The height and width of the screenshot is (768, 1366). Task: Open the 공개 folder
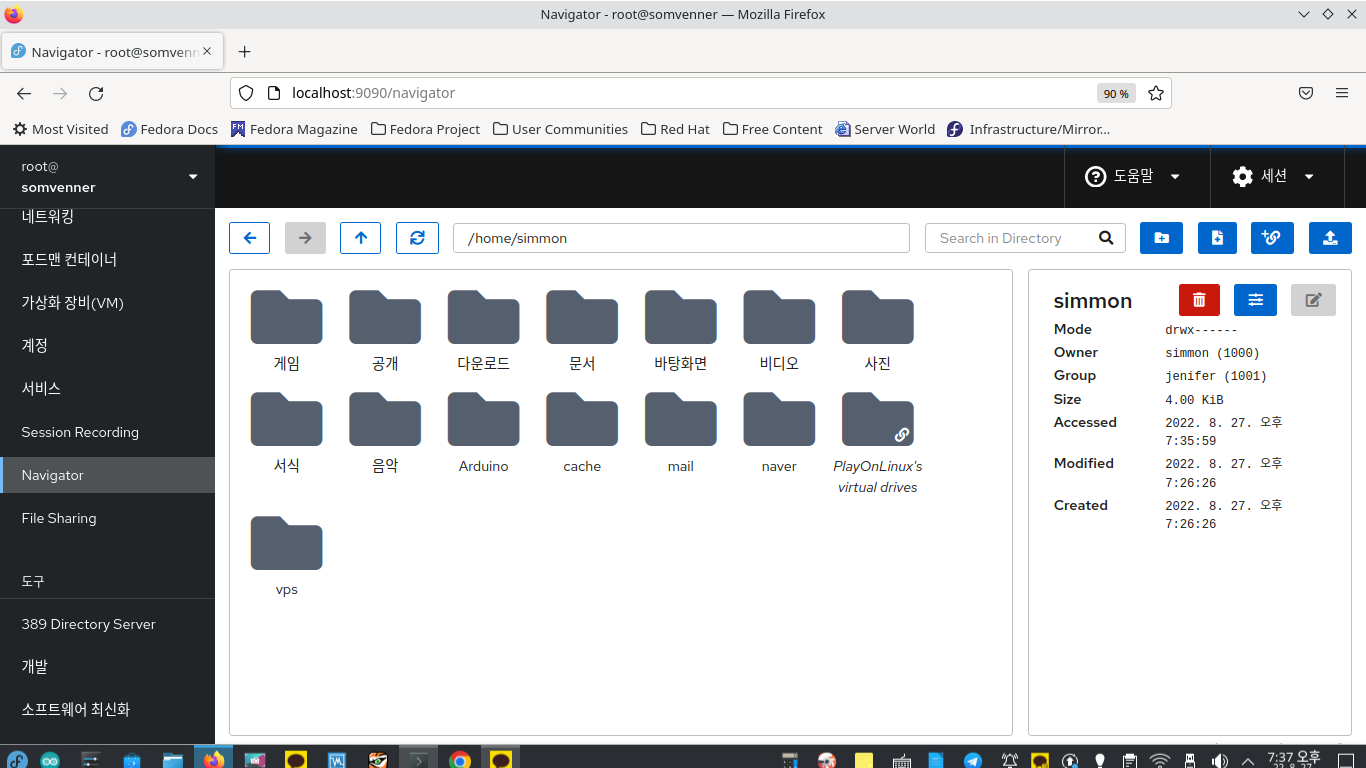click(385, 331)
